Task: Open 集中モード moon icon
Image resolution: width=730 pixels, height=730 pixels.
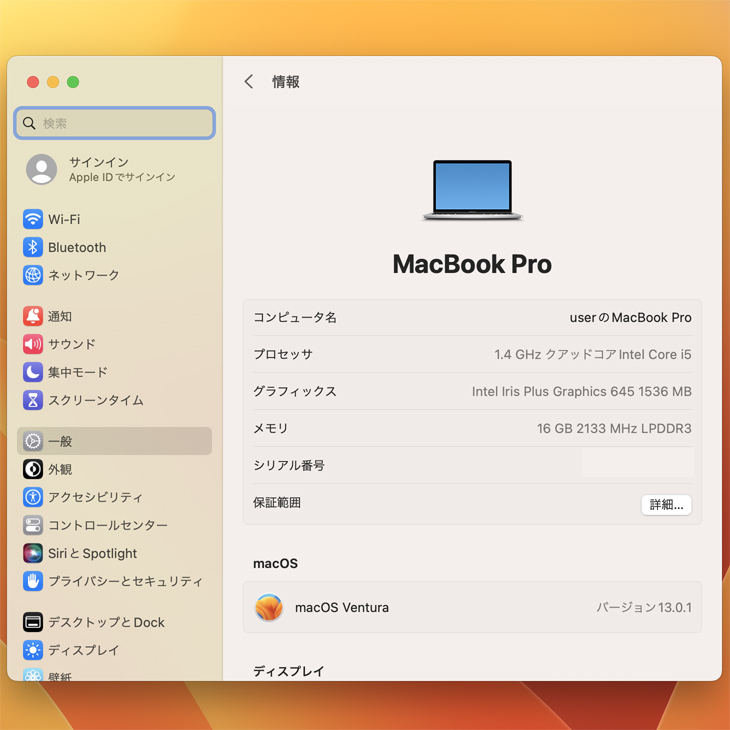Action: click(x=33, y=372)
